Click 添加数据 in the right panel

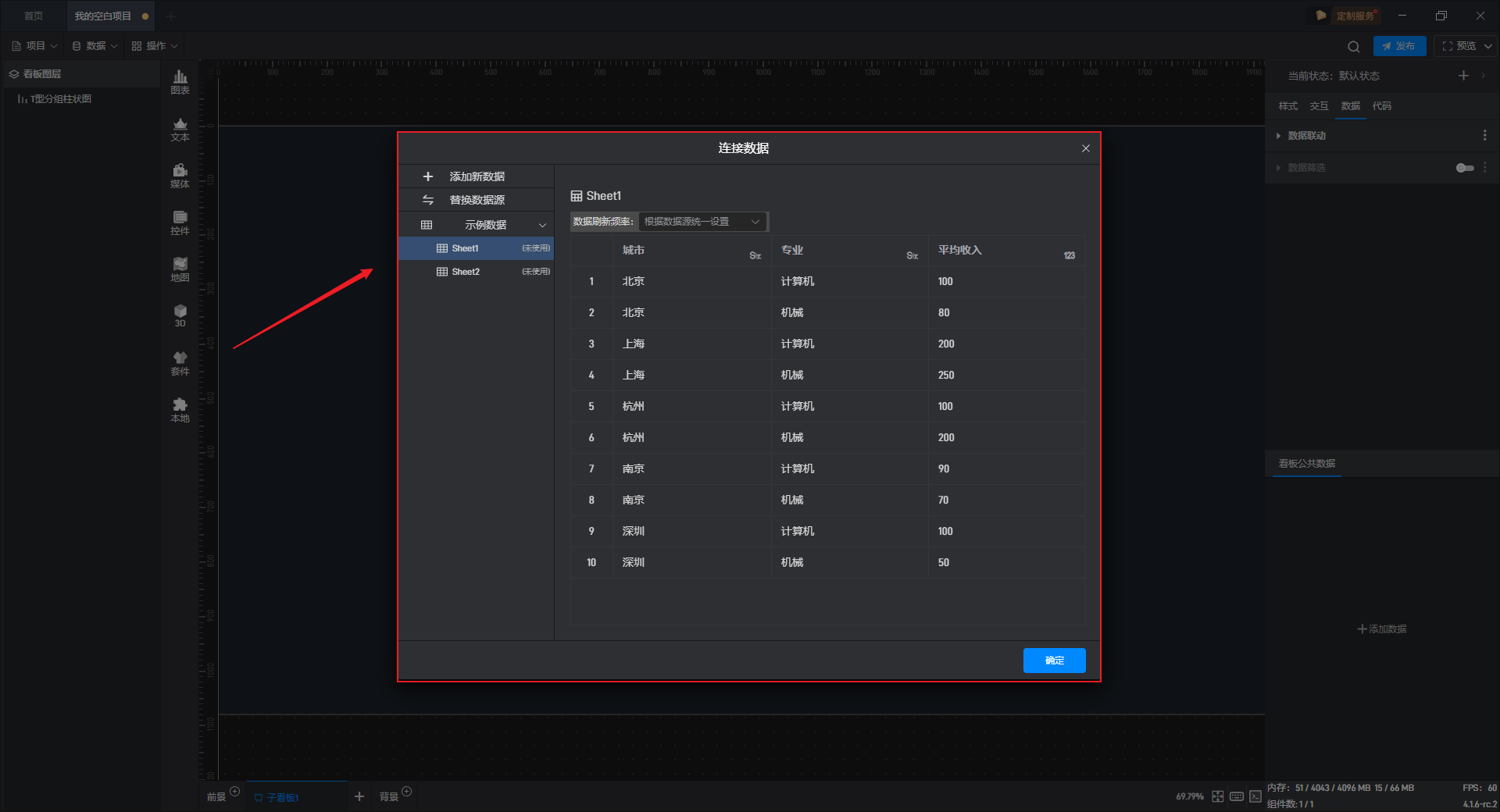click(1381, 629)
